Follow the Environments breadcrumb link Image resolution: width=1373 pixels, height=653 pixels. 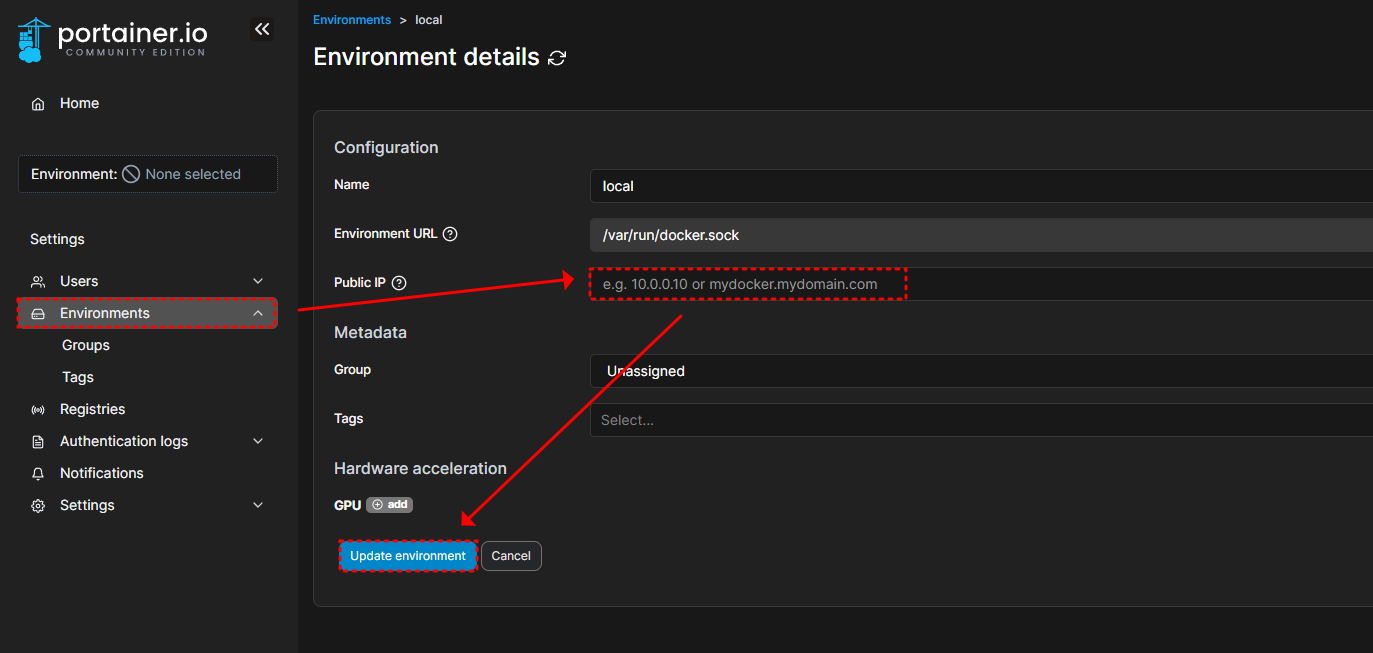tap(352, 20)
